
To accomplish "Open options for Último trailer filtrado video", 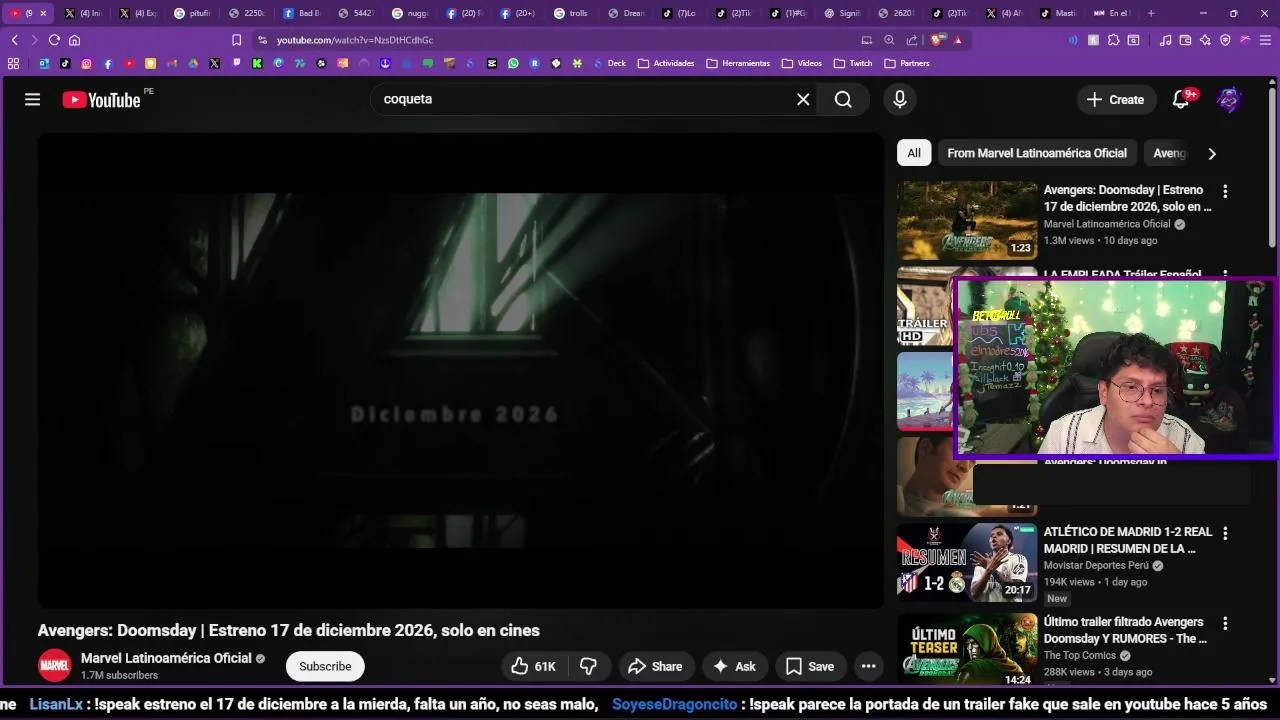I will pyautogui.click(x=1225, y=623).
